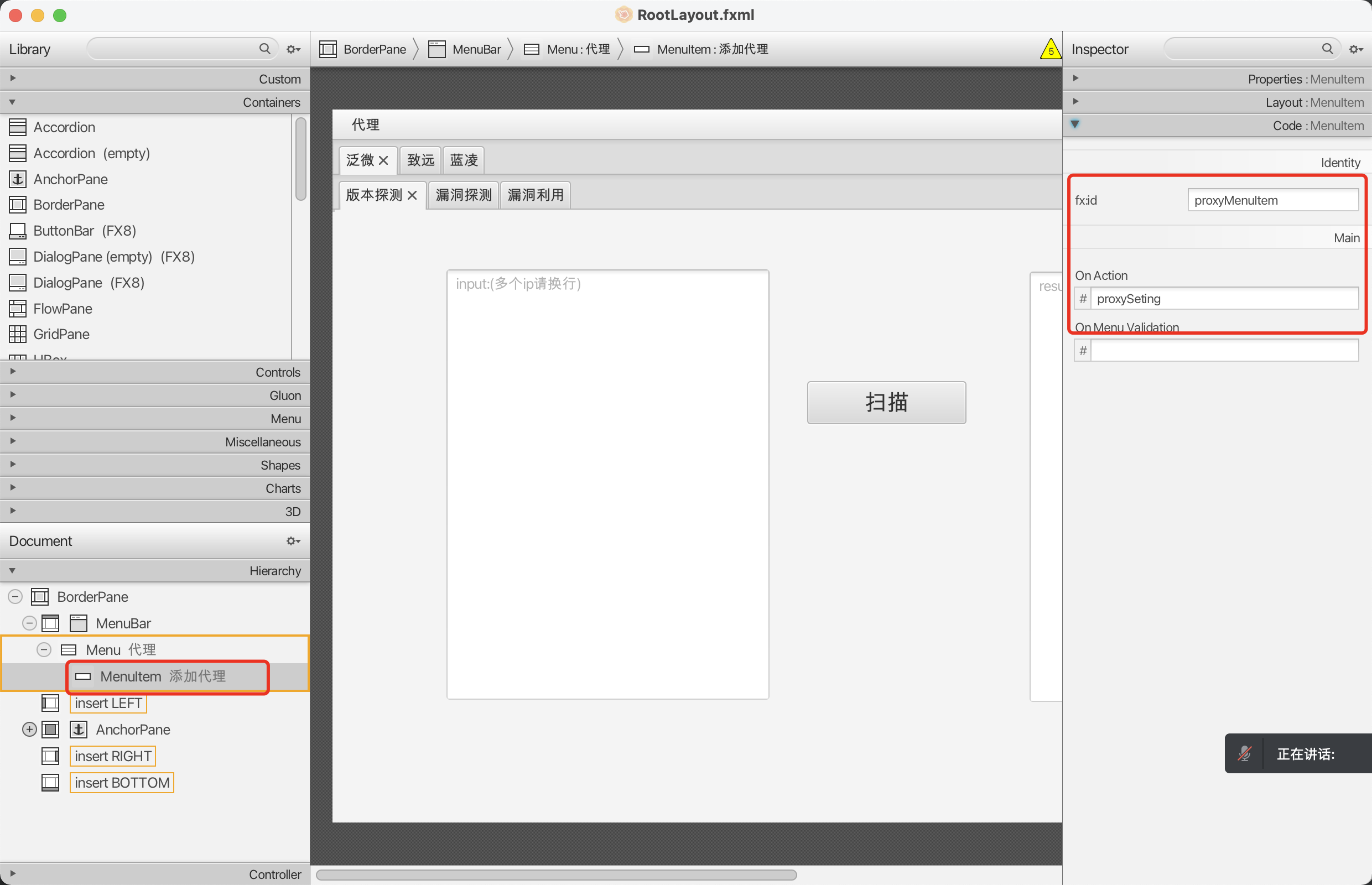The width and height of the screenshot is (1372, 885).
Task: Click the insert RIGHT placeholder icon
Action: [50, 756]
